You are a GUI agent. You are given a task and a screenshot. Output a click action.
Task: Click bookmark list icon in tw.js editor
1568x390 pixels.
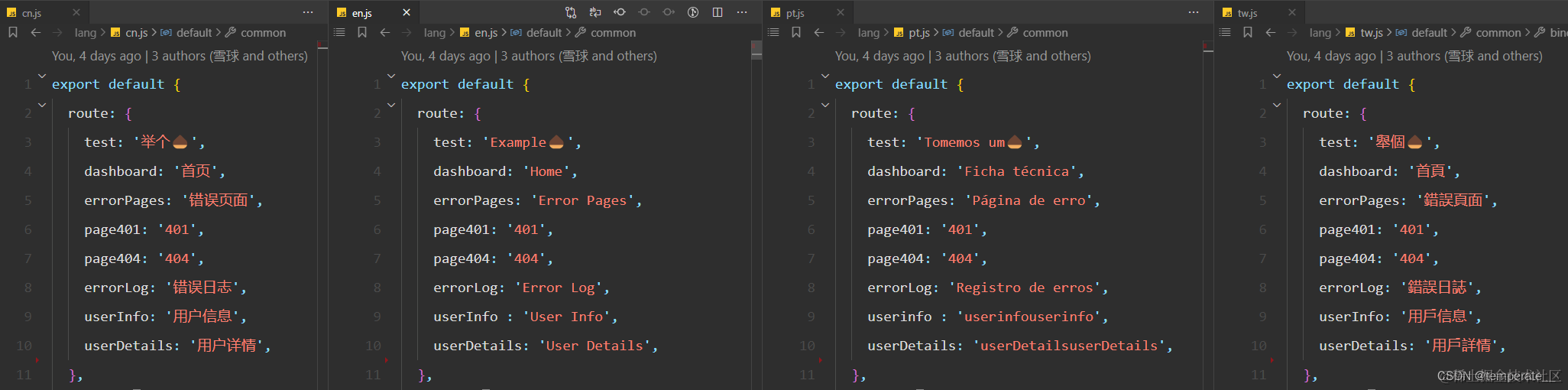(1225, 32)
